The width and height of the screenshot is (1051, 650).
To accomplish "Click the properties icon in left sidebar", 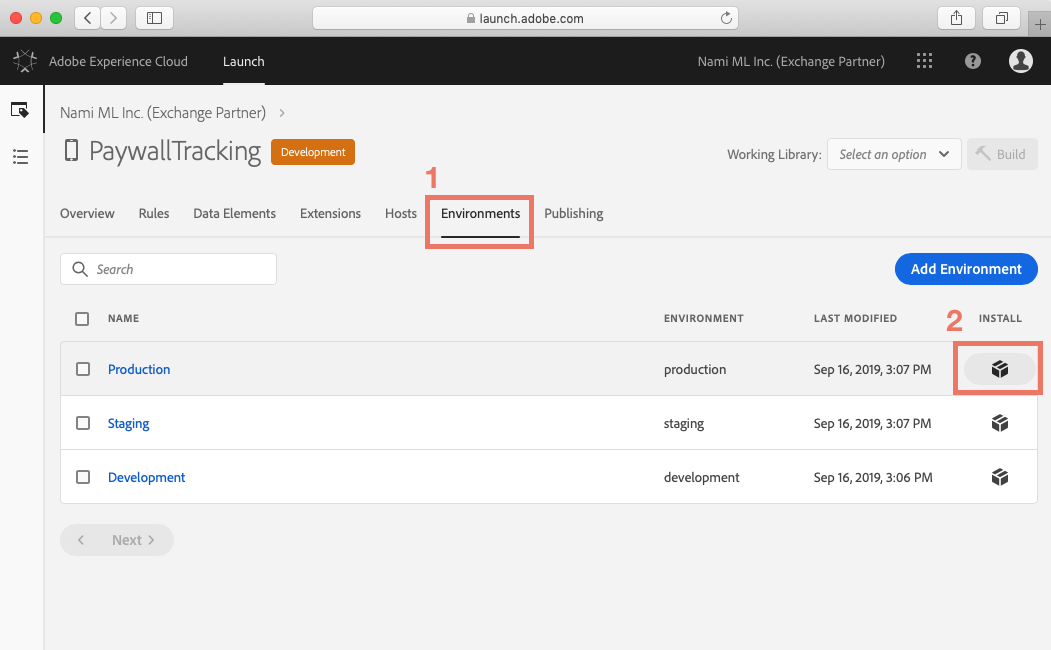I will coord(20,109).
